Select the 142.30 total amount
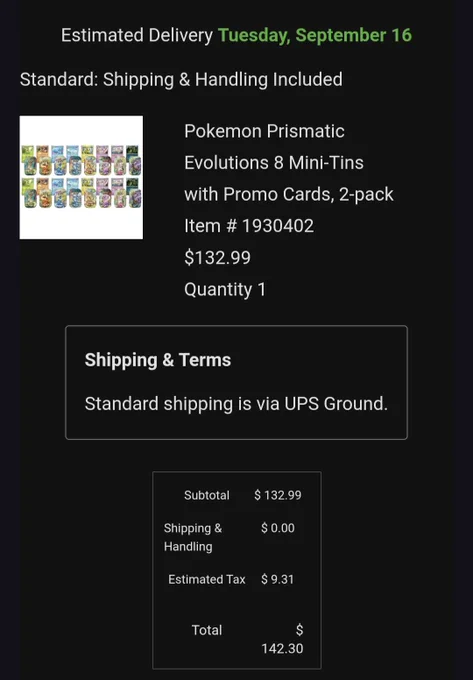 click(x=282, y=649)
